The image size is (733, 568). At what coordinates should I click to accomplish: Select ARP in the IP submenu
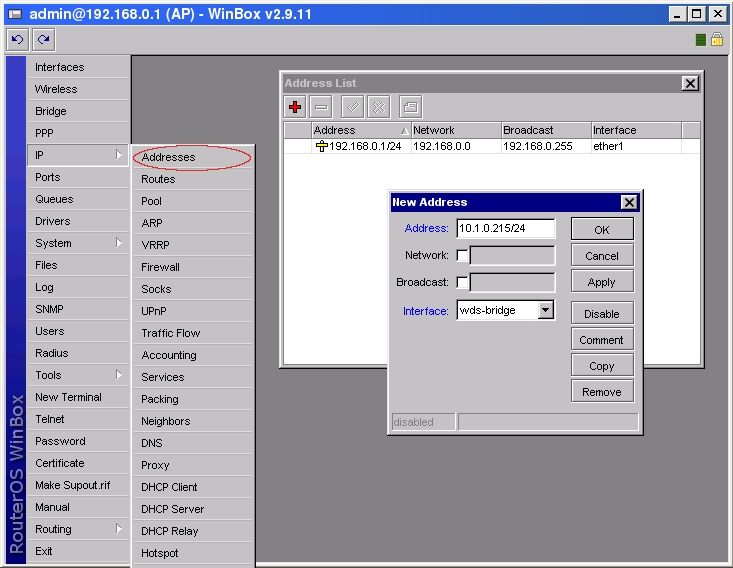pyautogui.click(x=193, y=223)
